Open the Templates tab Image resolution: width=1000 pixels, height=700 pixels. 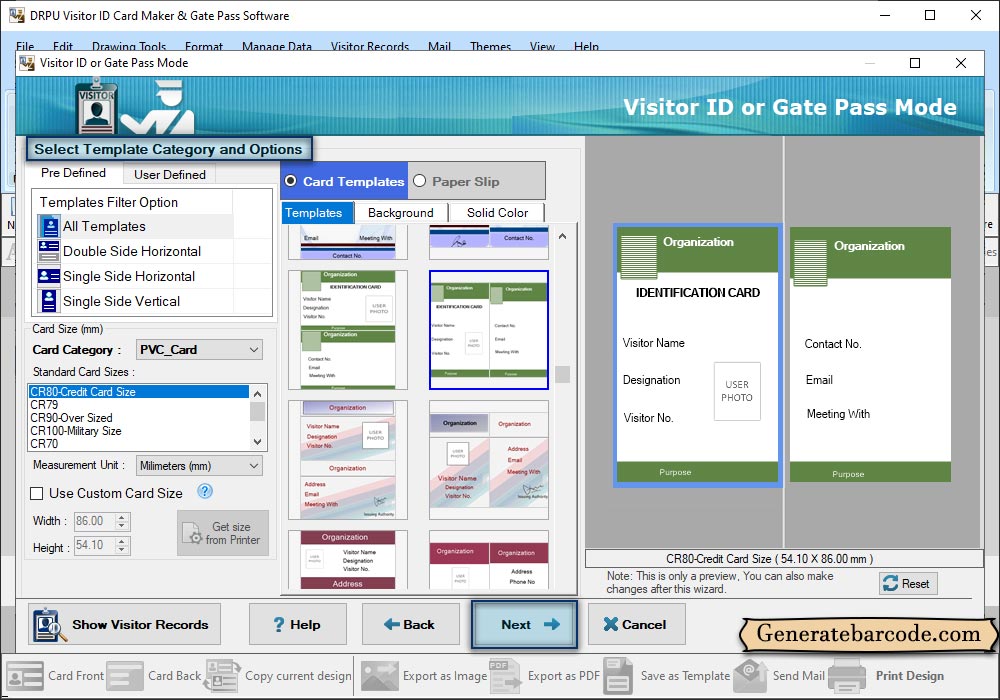[x=317, y=213]
